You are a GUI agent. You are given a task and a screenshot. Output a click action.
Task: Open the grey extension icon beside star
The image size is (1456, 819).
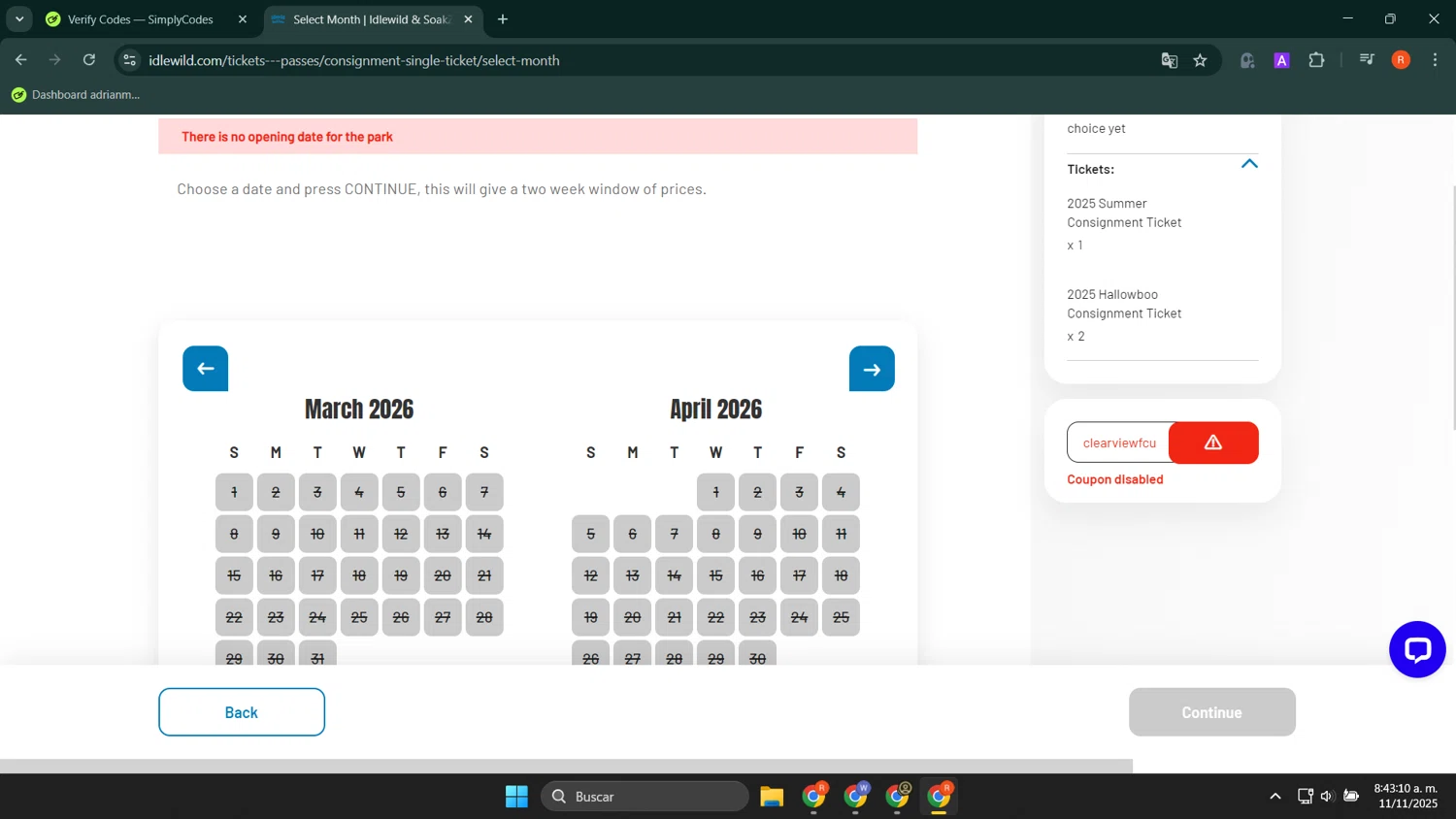pos(1247,60)
